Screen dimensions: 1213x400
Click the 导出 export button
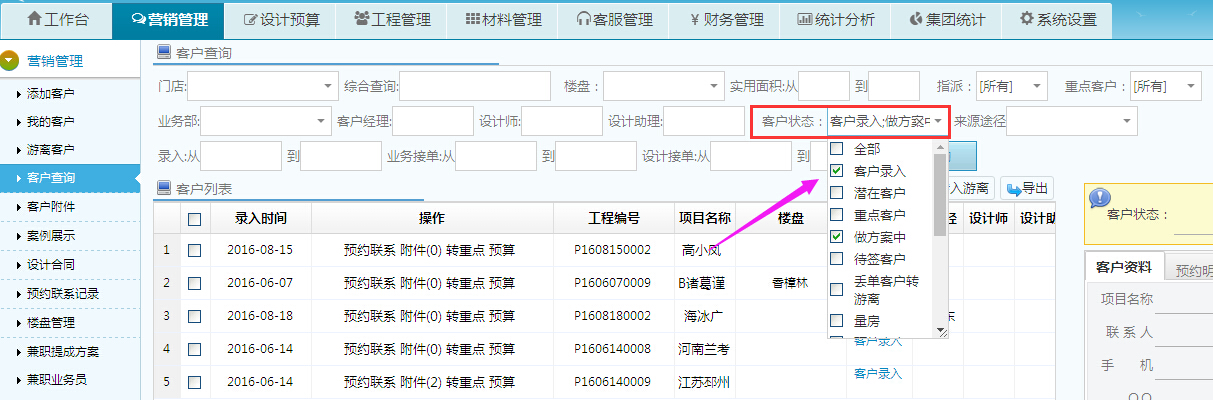pyautogui.click(x=1027, y=187)
